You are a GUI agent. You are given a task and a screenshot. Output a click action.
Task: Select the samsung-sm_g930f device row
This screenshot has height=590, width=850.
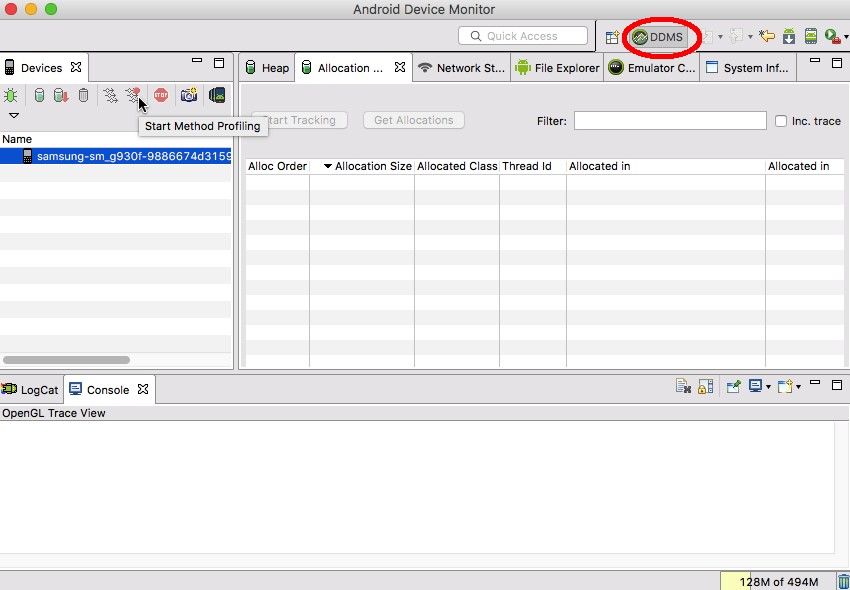tap(116, 156)
